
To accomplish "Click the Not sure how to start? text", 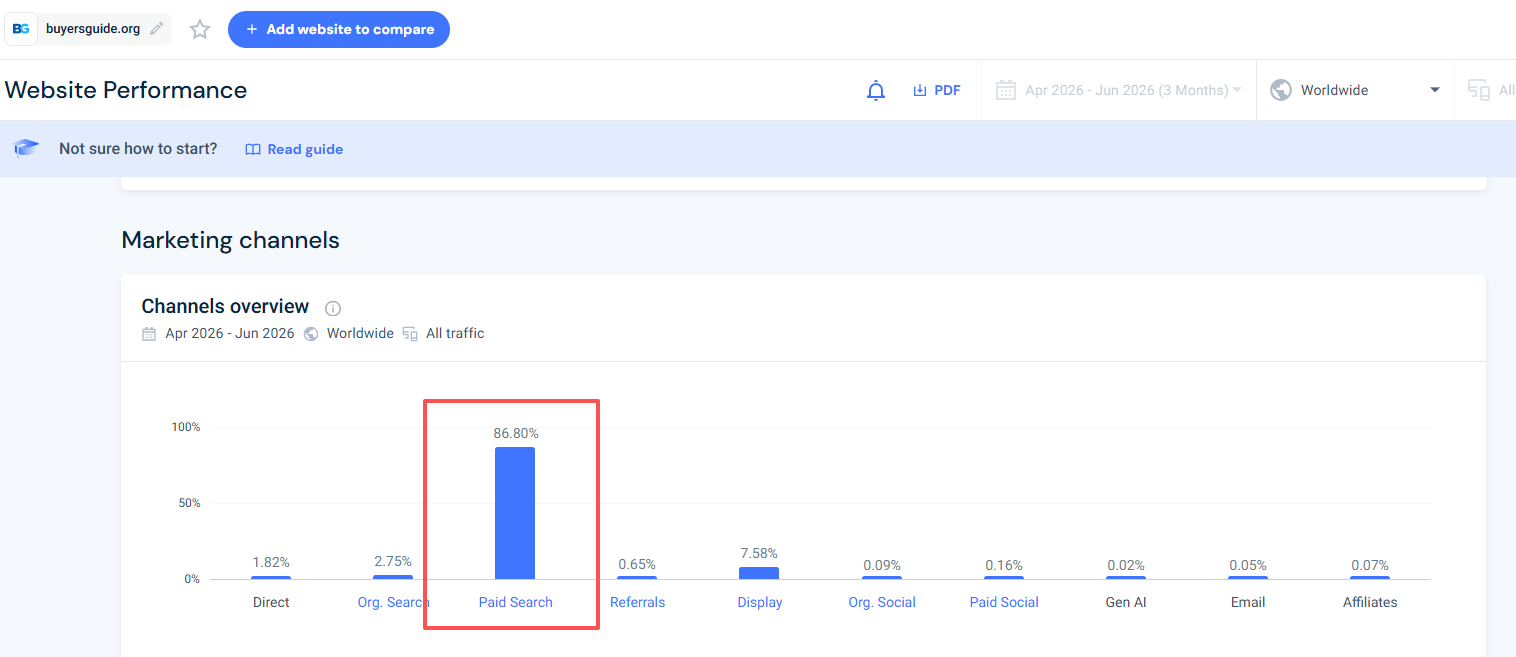I will click(138, 149).
